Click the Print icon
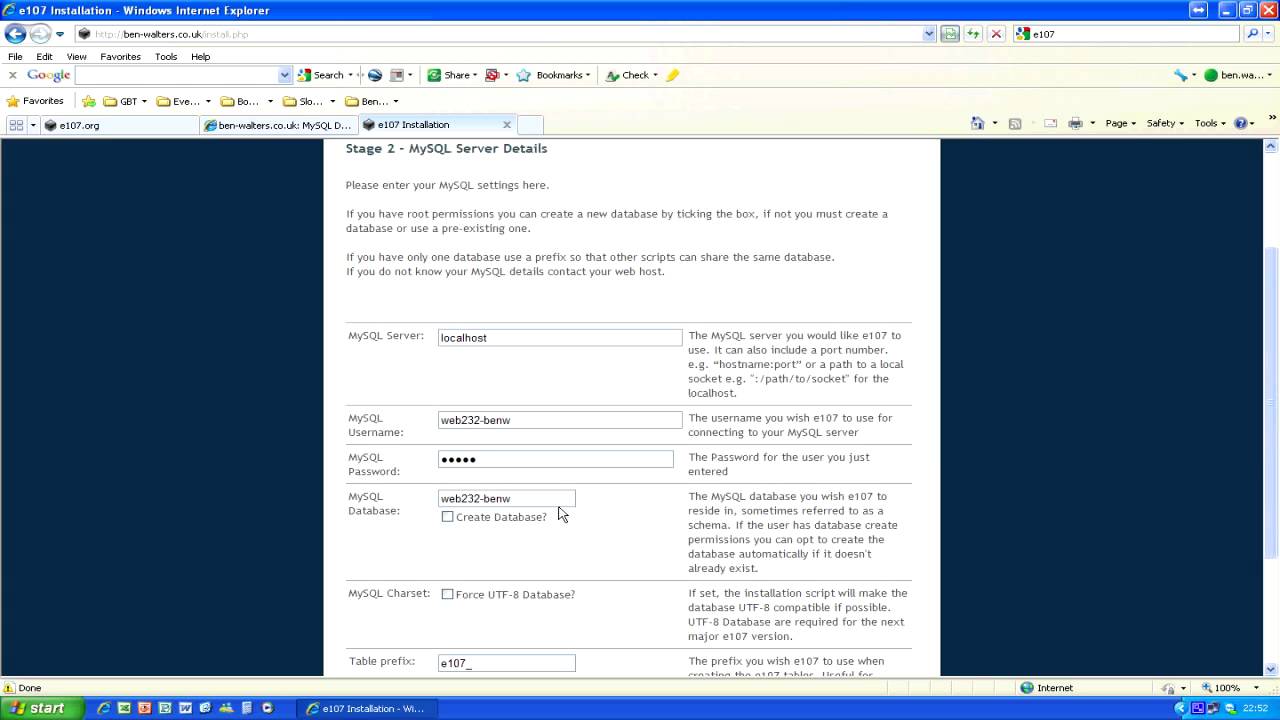This screenshot has width=1280, height=720. point(1075,123)
